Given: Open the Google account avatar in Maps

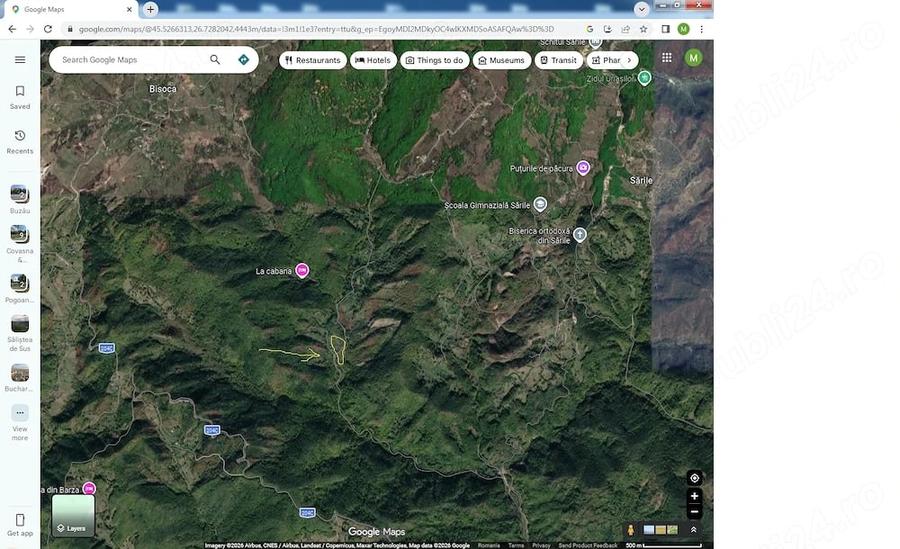Looking at the screenshot, I should [x=693, y=57].
